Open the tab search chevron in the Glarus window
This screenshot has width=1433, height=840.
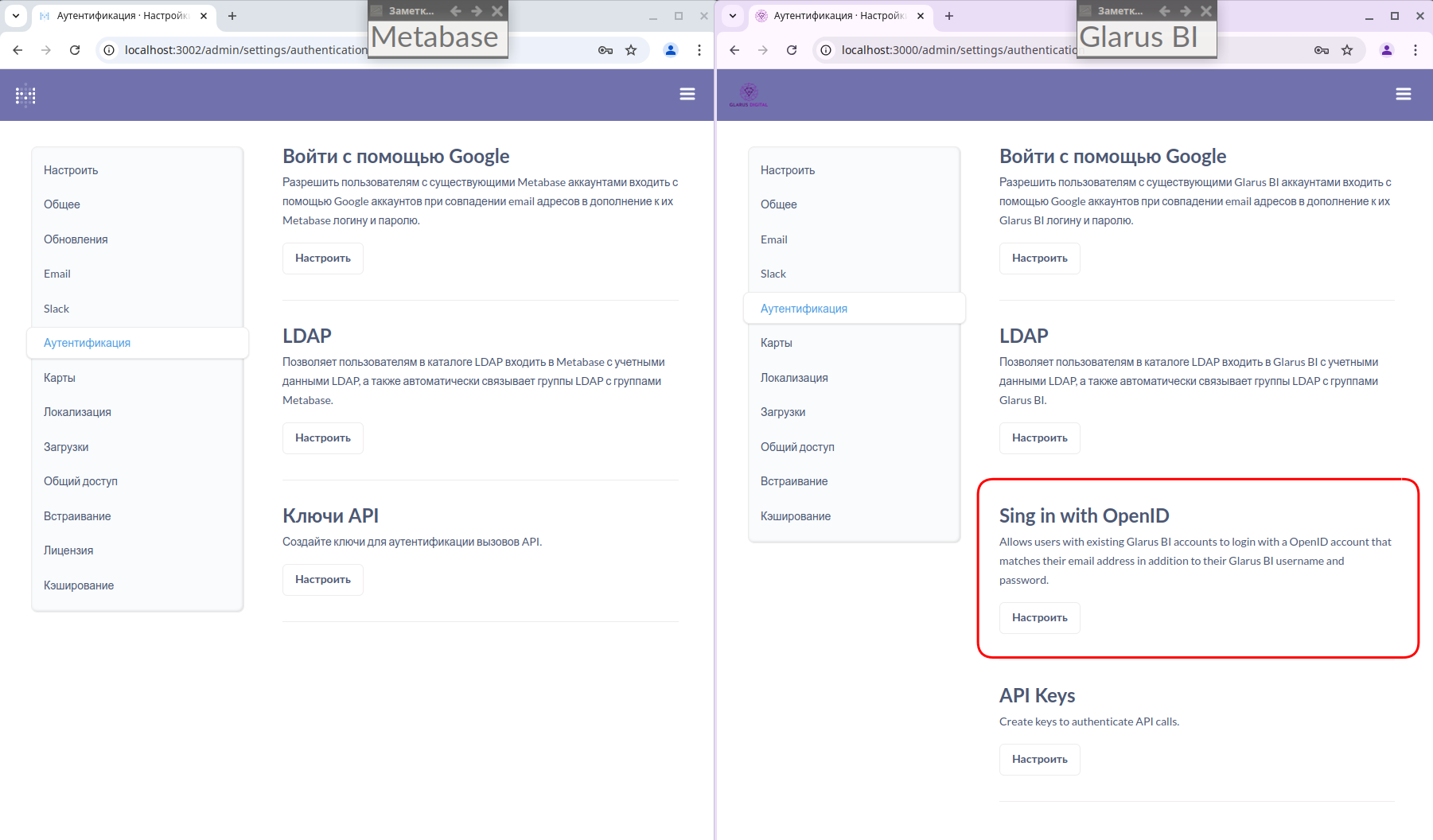coord(732,16)
